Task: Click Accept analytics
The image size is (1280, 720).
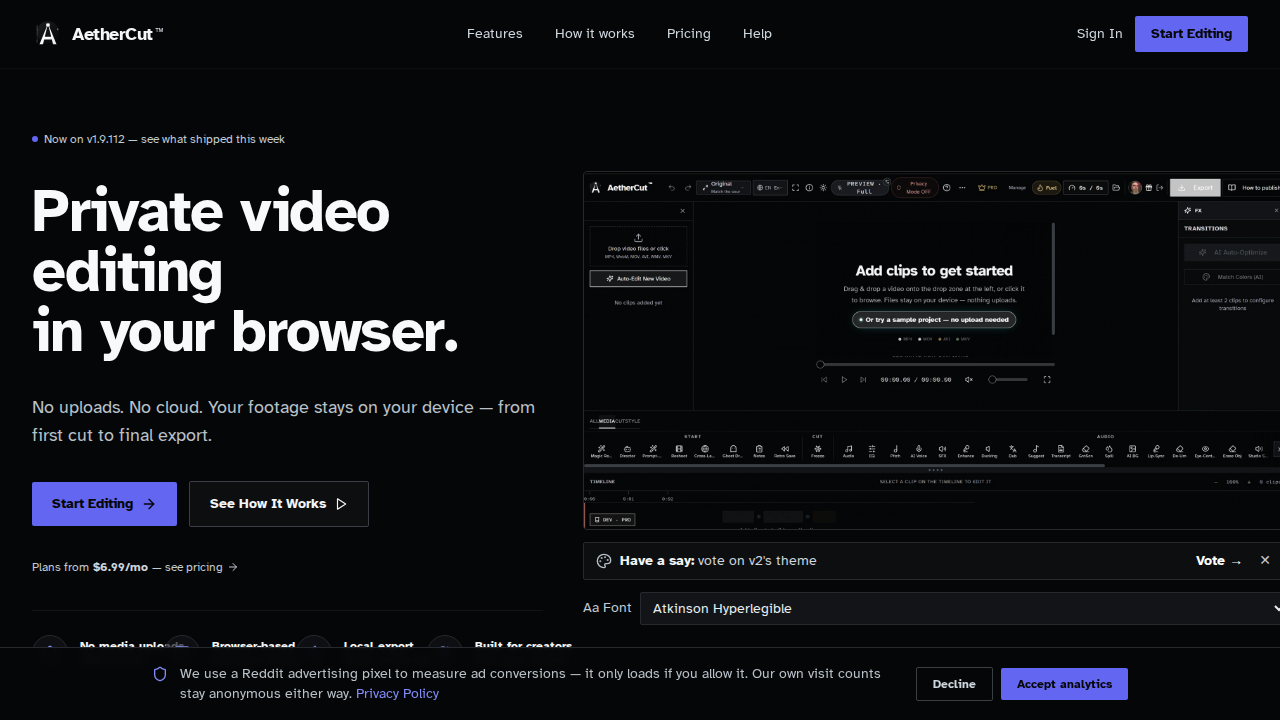Action: [1064, 684]
